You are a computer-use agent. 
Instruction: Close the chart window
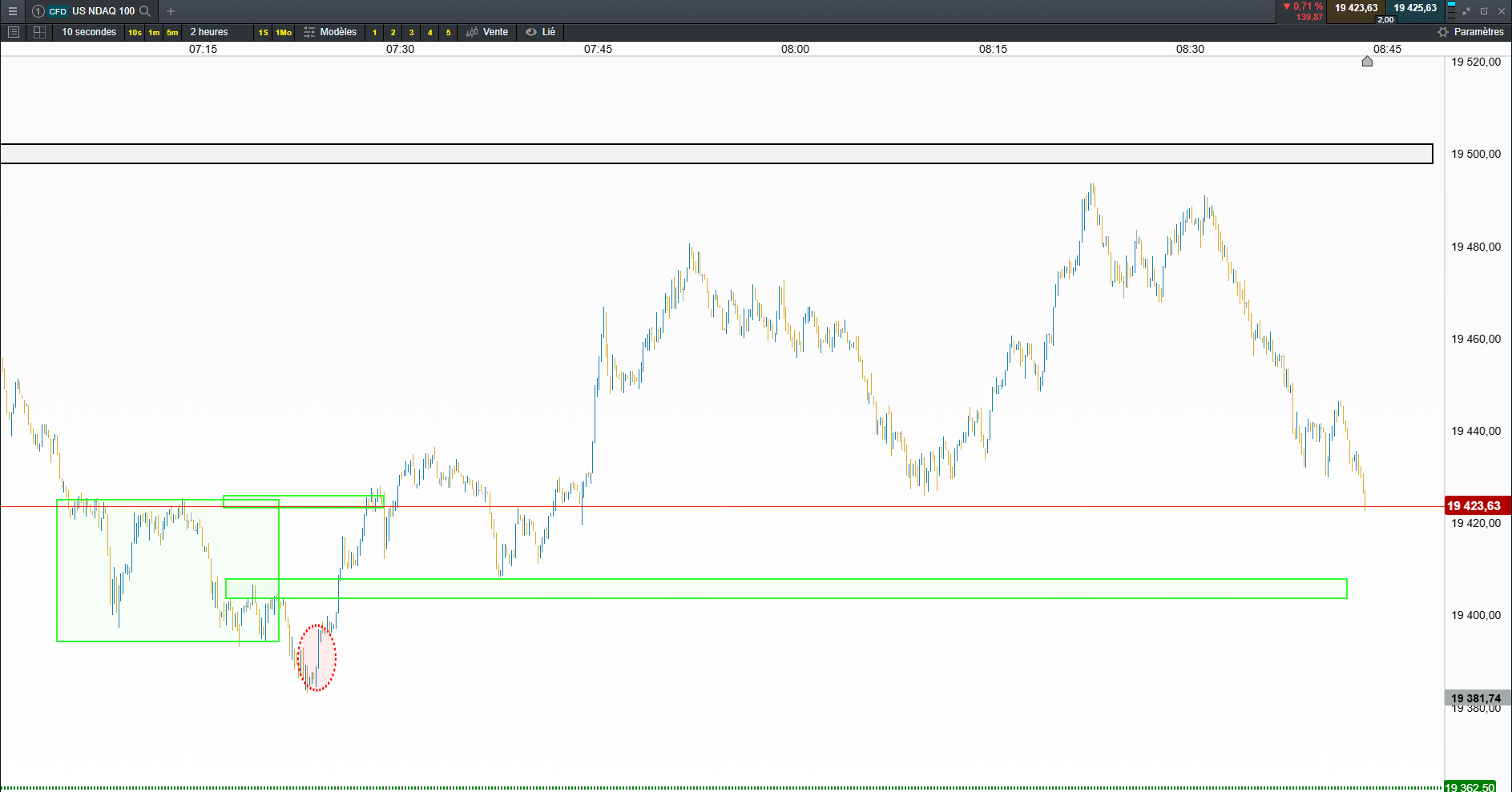click(x=1502, y=11)
